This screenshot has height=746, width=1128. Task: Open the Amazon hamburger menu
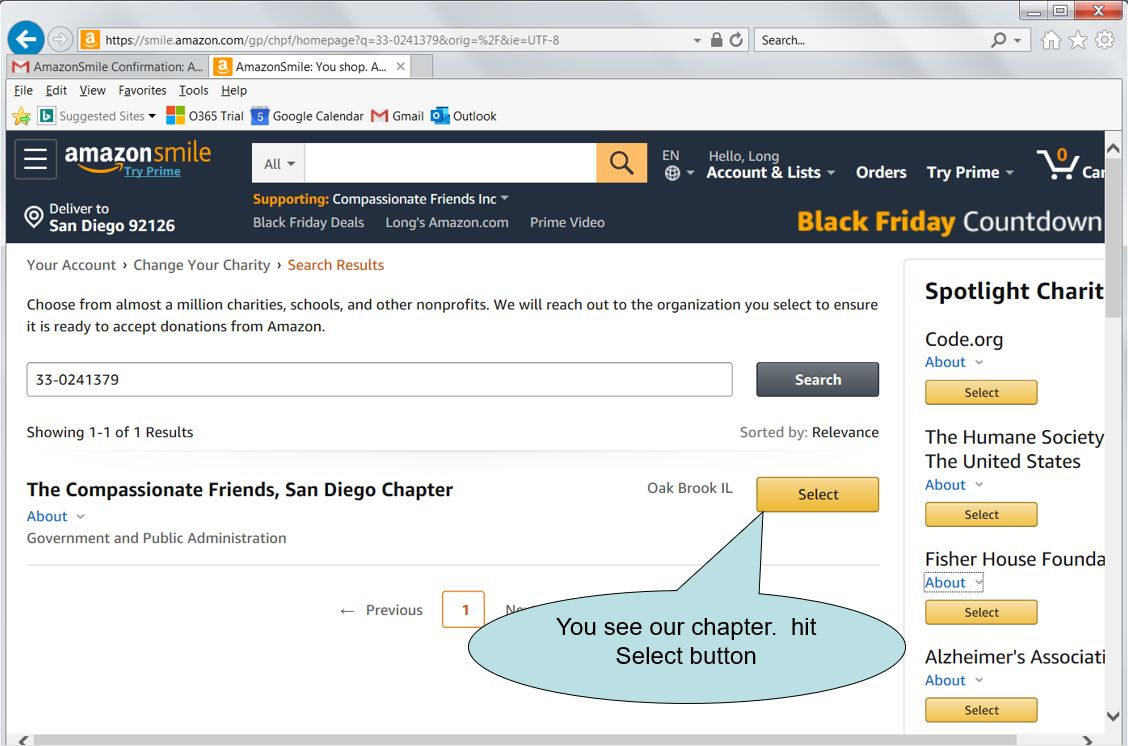35,158
